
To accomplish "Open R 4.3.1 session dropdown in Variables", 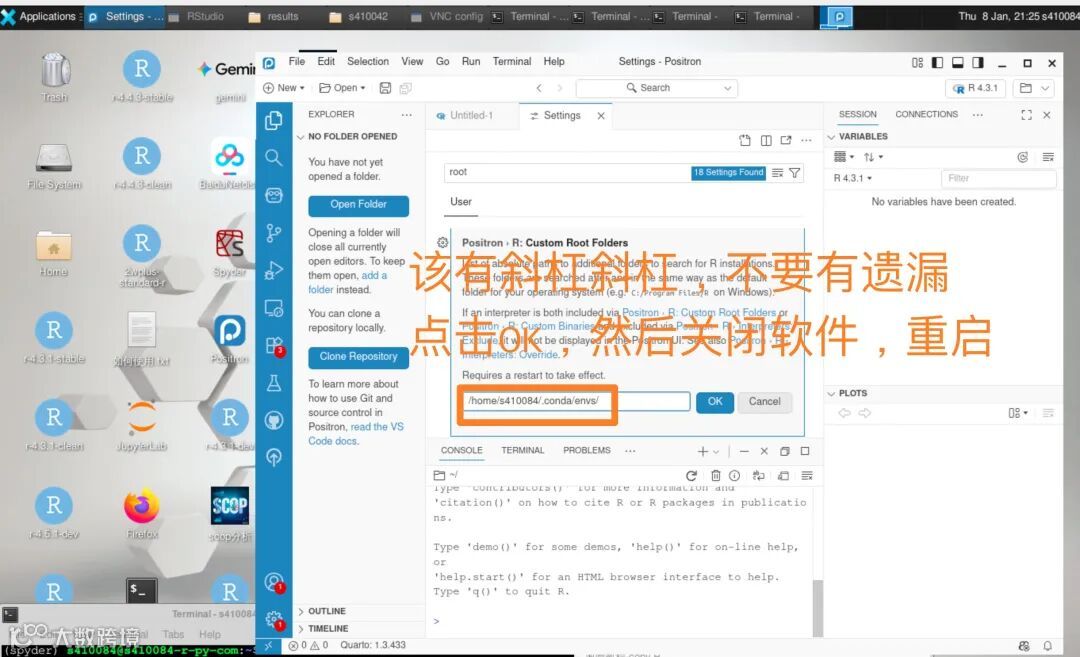I will 853,178.
